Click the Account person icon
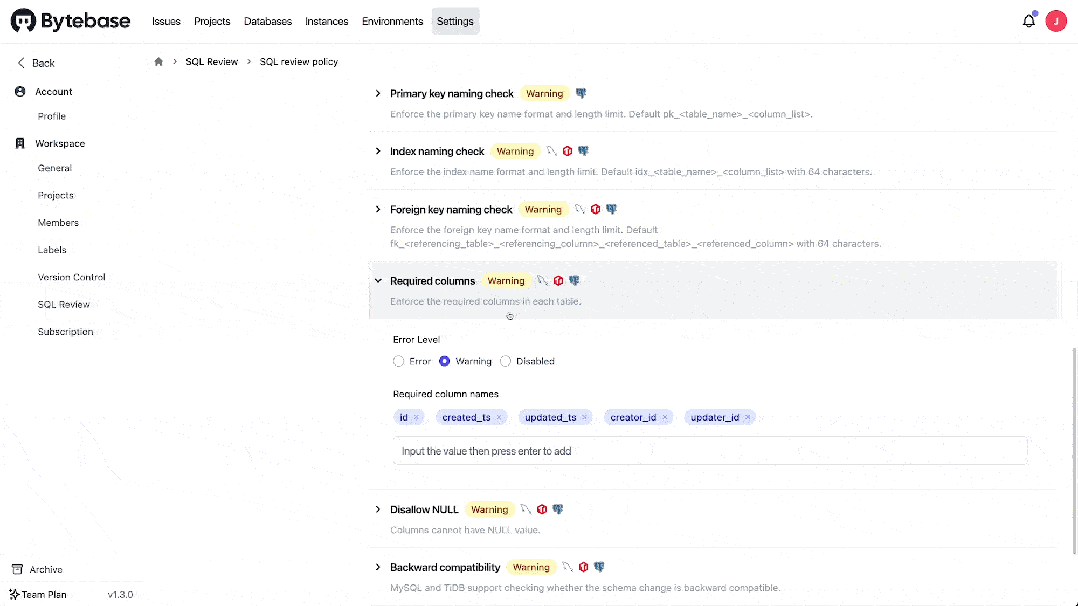The width and height of the screenshot is (1078, 606). (x=20, y=91)
